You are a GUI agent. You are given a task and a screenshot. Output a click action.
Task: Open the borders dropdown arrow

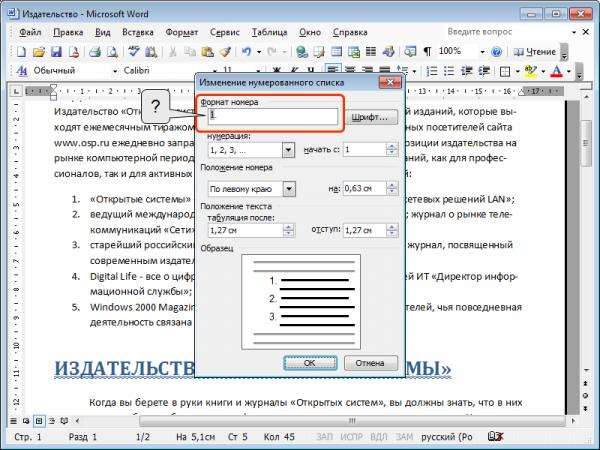tap(517, 71)
